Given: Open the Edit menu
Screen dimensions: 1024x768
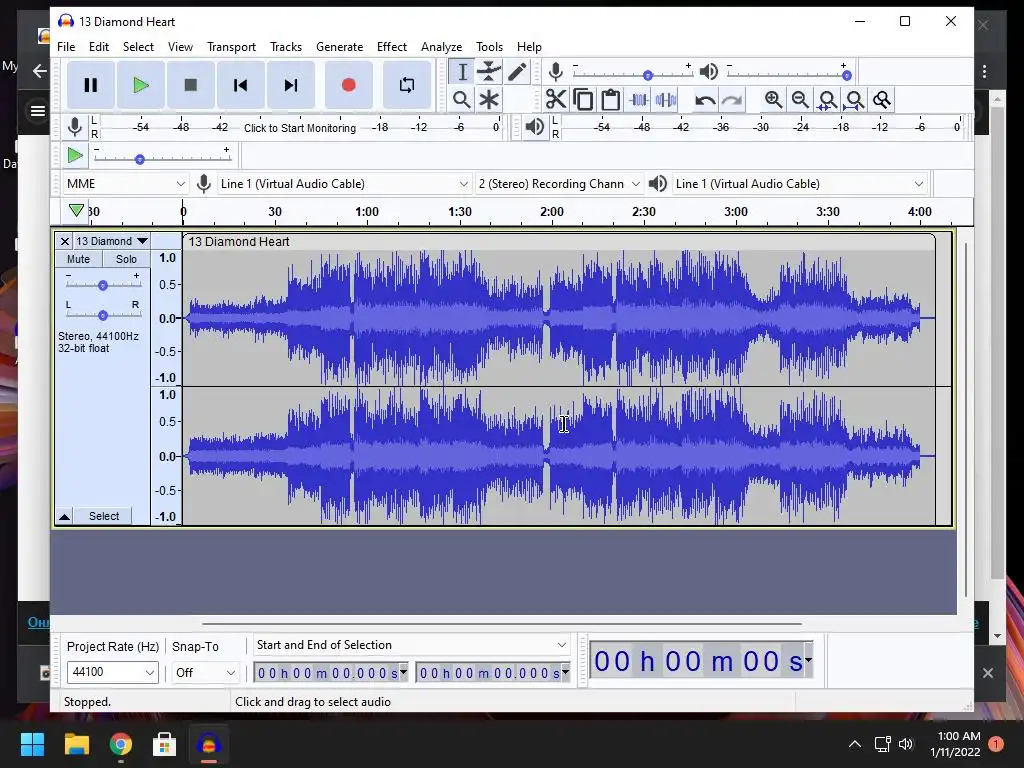Looking at the screenshot, I should click(99, 47).
